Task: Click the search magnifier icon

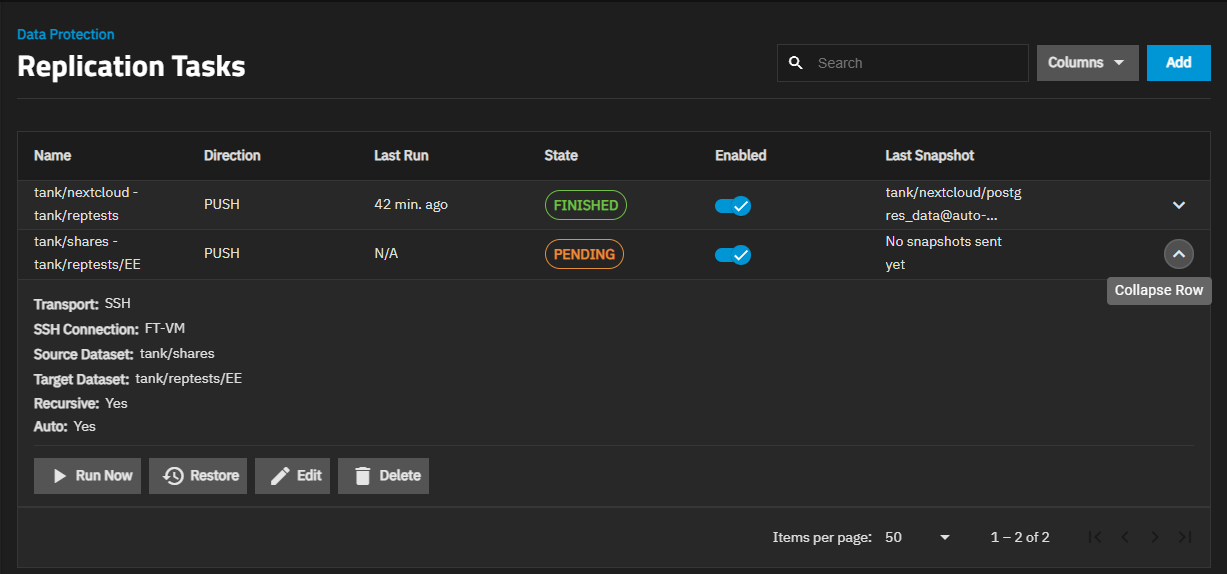Action: [796, 63]
